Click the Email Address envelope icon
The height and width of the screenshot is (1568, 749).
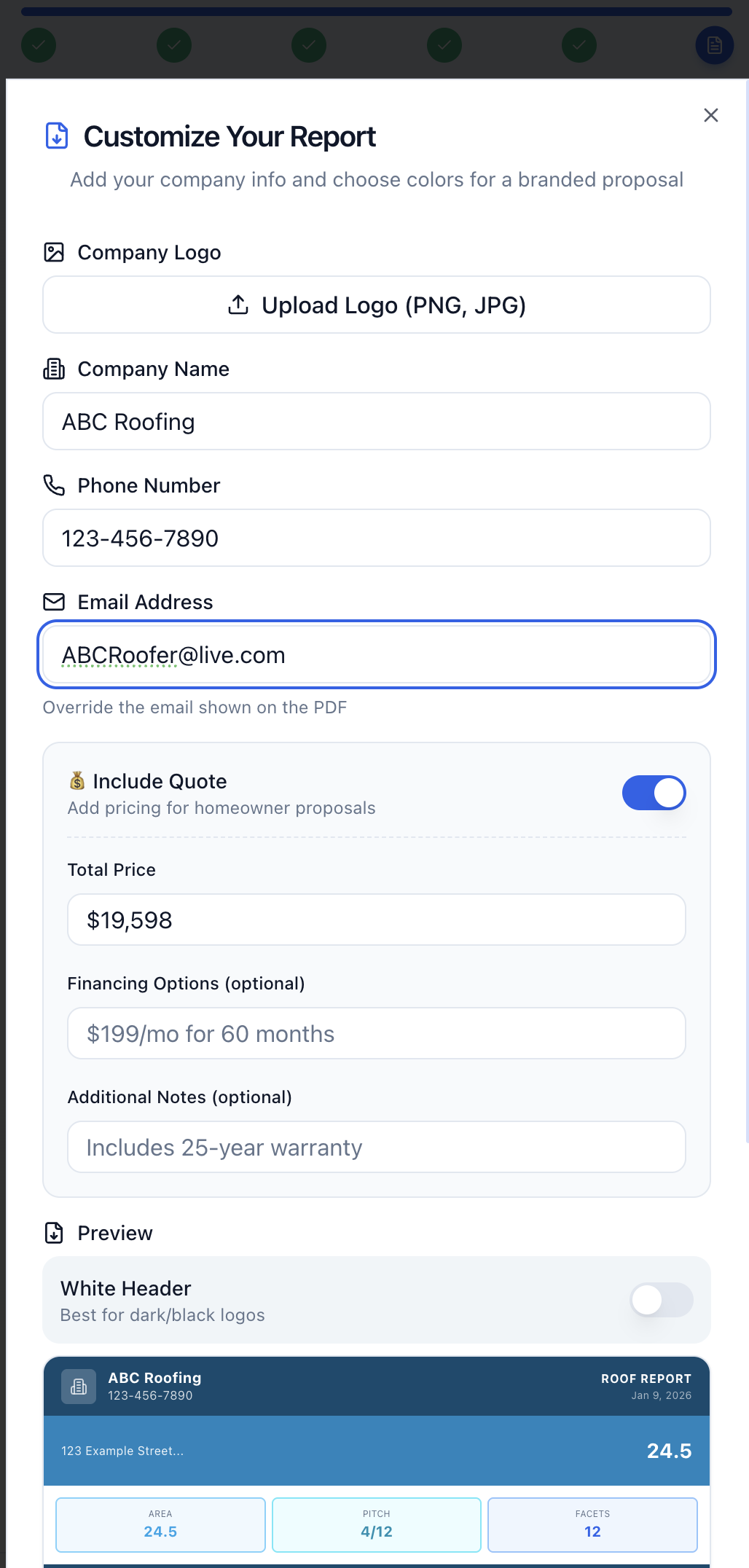54,602
